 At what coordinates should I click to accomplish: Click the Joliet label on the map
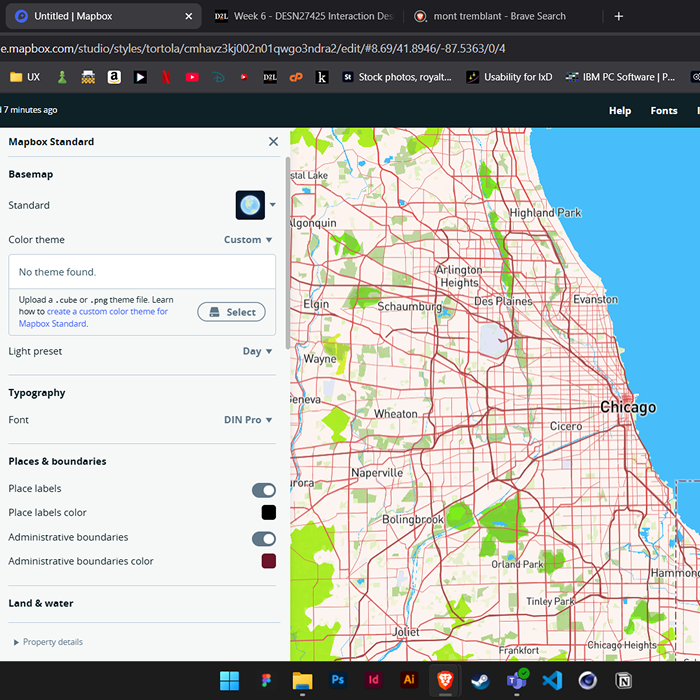pyautogui.click(x=406, y=632)
